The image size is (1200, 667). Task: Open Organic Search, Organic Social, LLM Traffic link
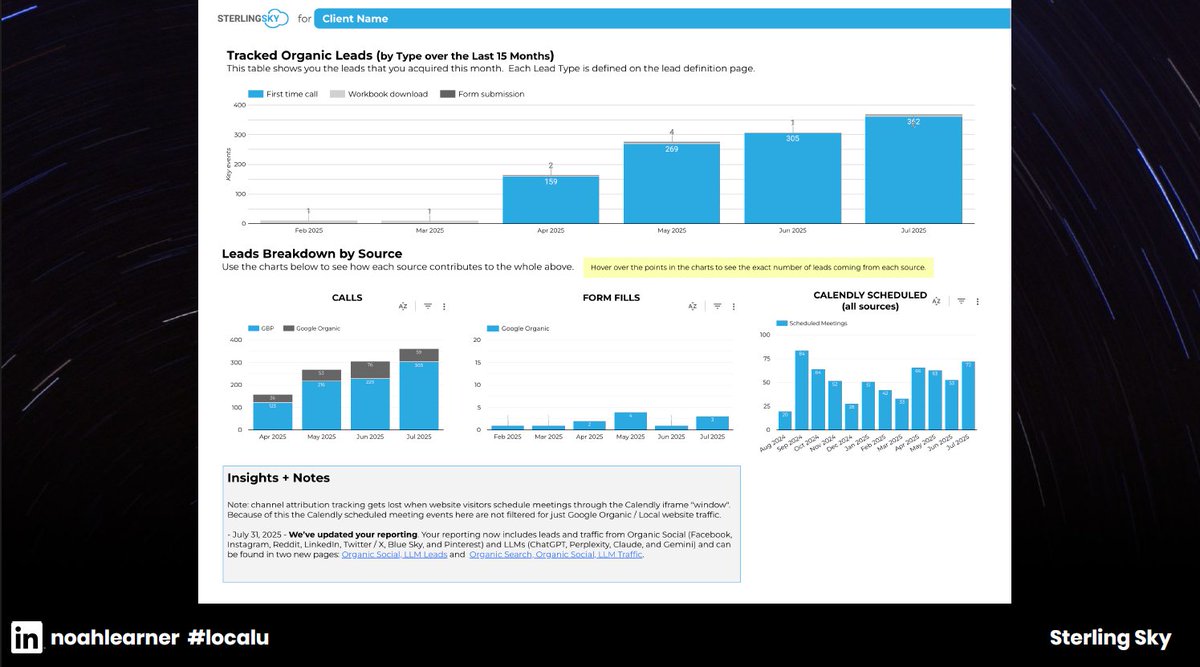(556, 553)
